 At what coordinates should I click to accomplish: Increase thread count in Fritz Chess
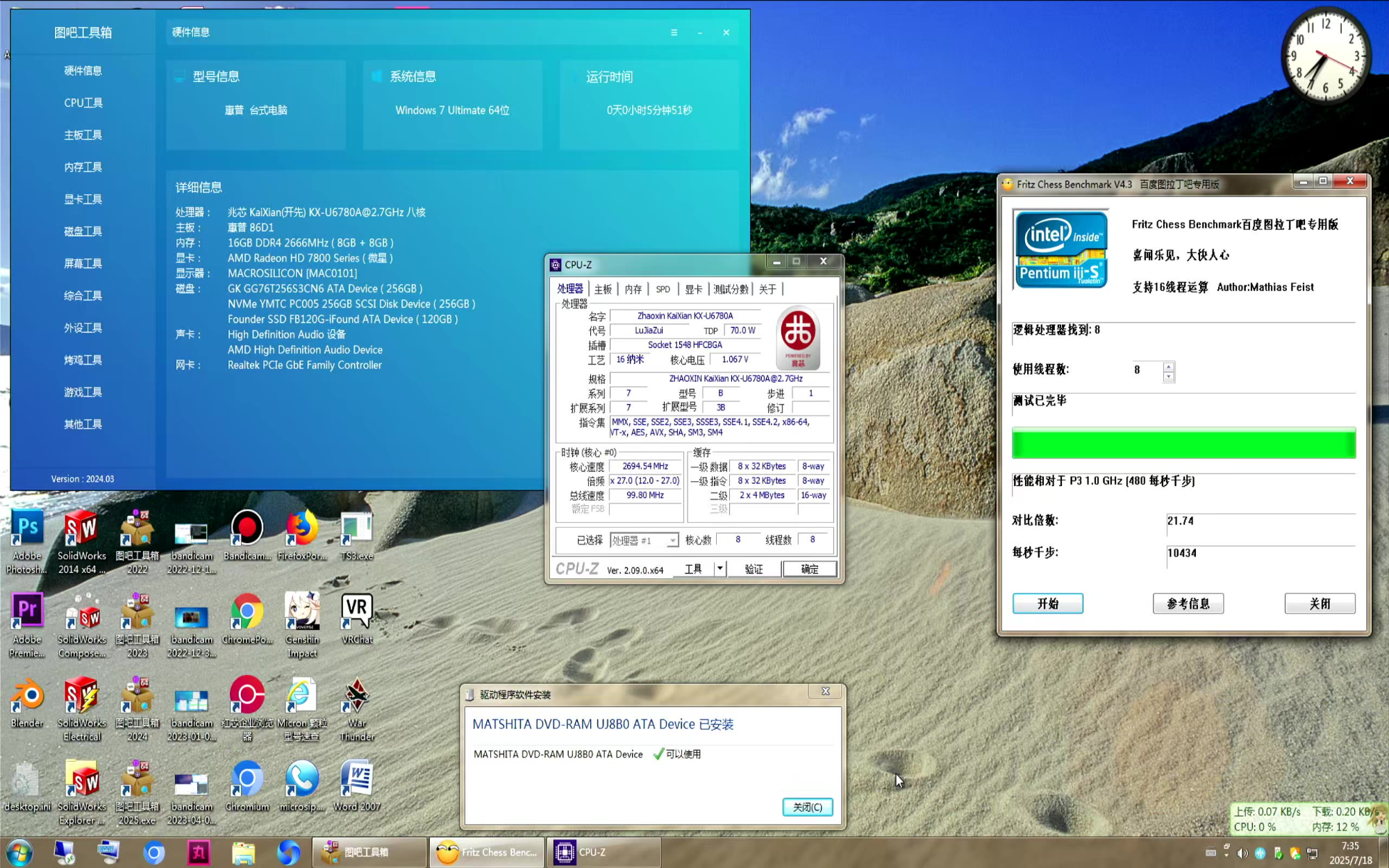coord(1169,366)
